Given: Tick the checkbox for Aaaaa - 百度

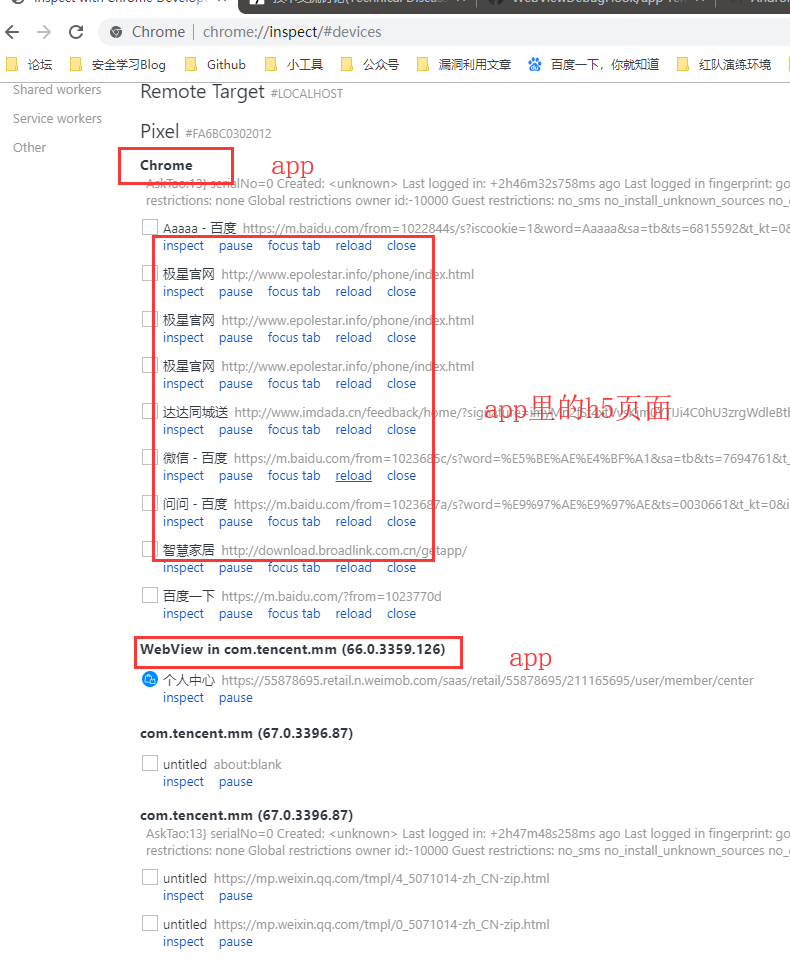Looking at the screenshot, I should [x=149, y=227].
